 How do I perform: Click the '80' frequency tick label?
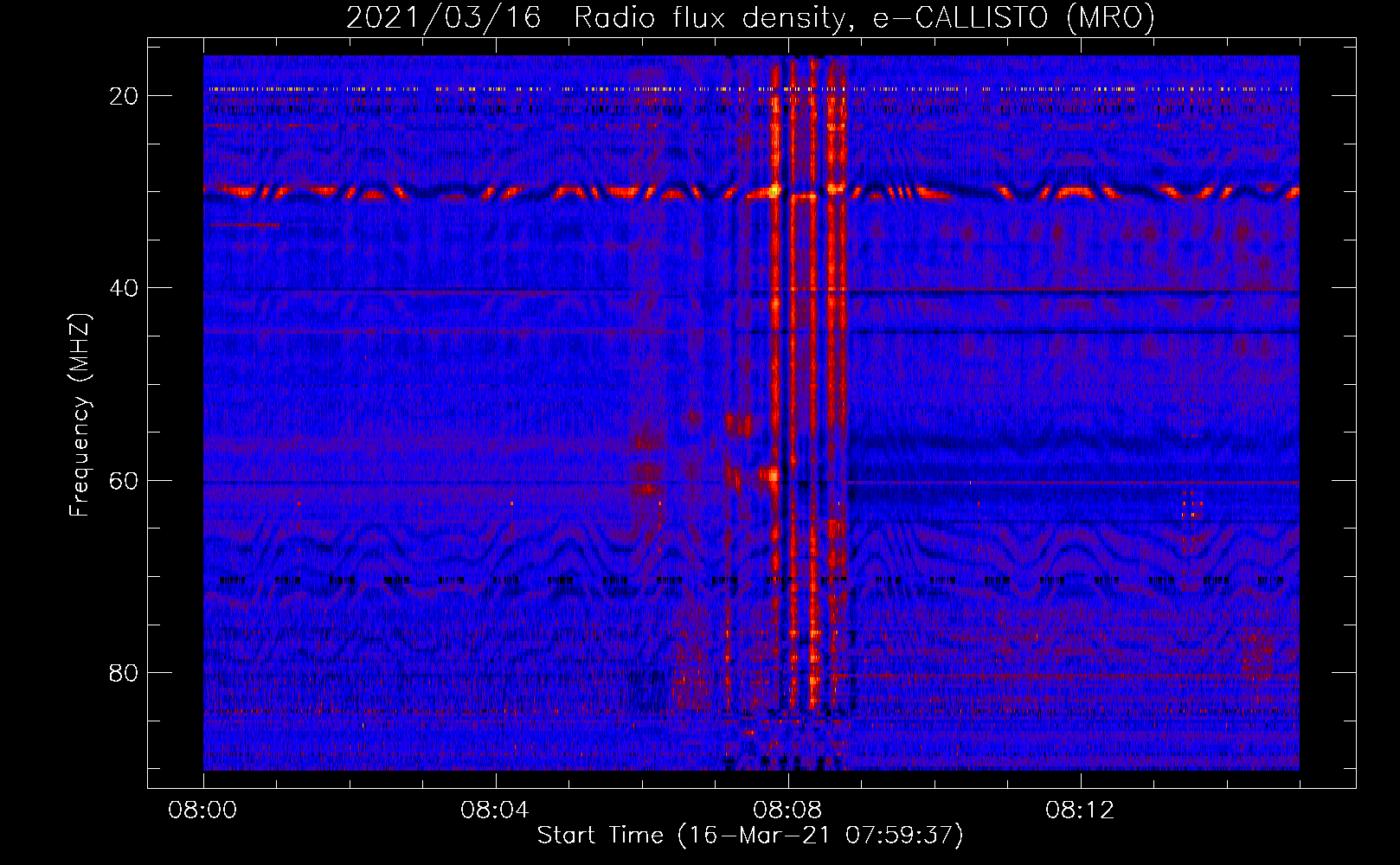coord(124,673)
